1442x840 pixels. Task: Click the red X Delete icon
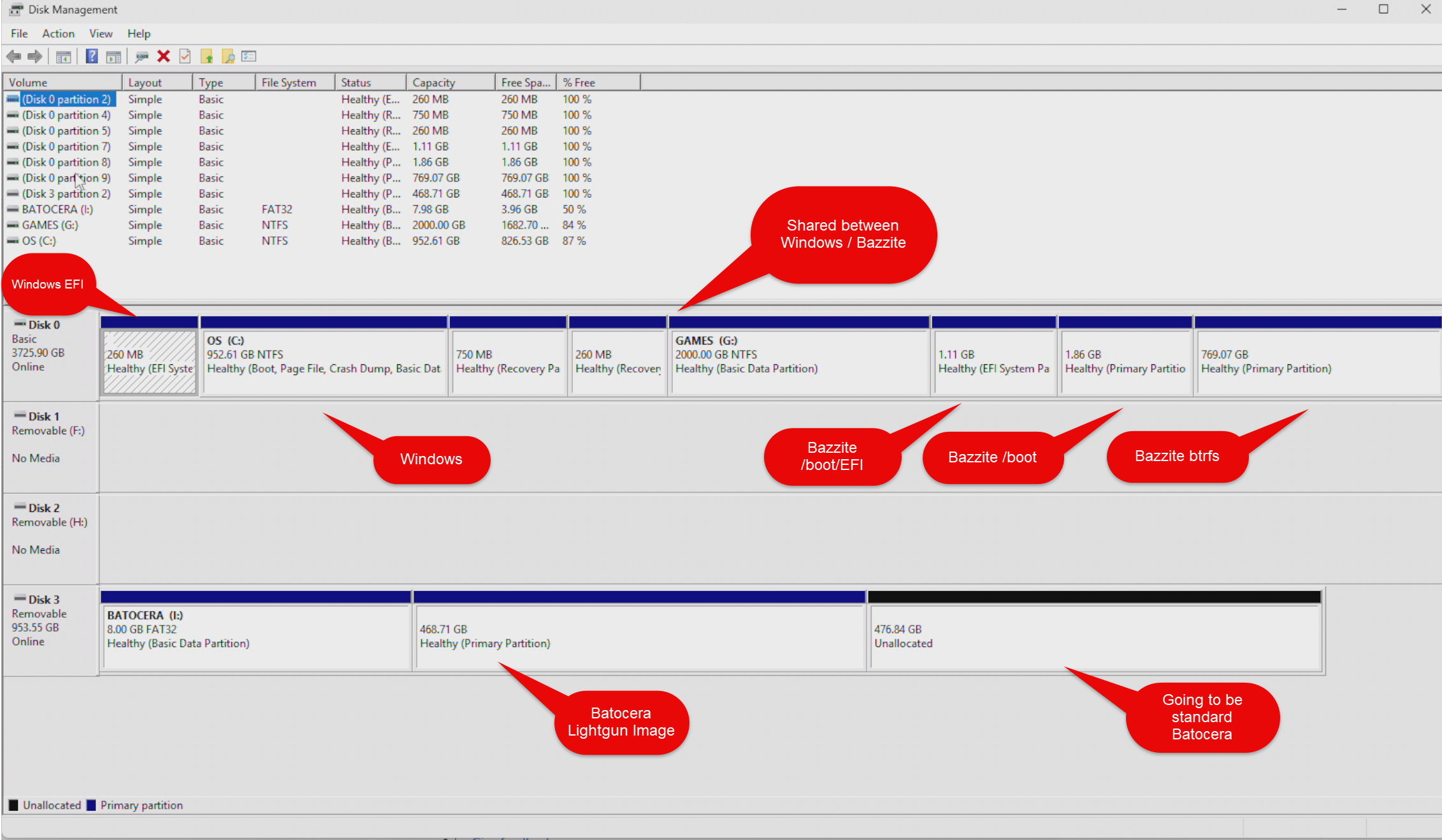164,57
